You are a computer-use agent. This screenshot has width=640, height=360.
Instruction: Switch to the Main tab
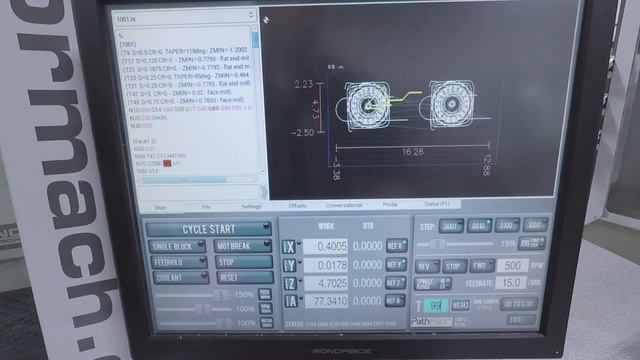point(161,207)
